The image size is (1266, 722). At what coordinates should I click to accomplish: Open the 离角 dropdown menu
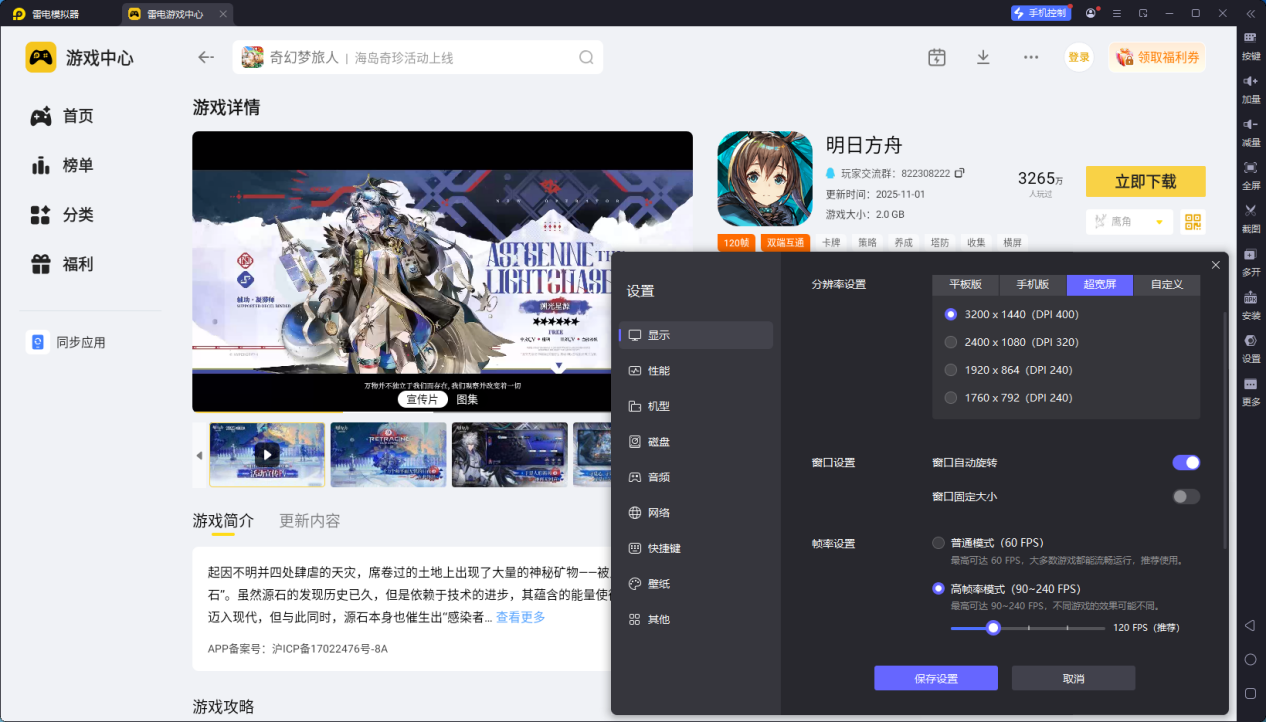tap(1129, 221)
